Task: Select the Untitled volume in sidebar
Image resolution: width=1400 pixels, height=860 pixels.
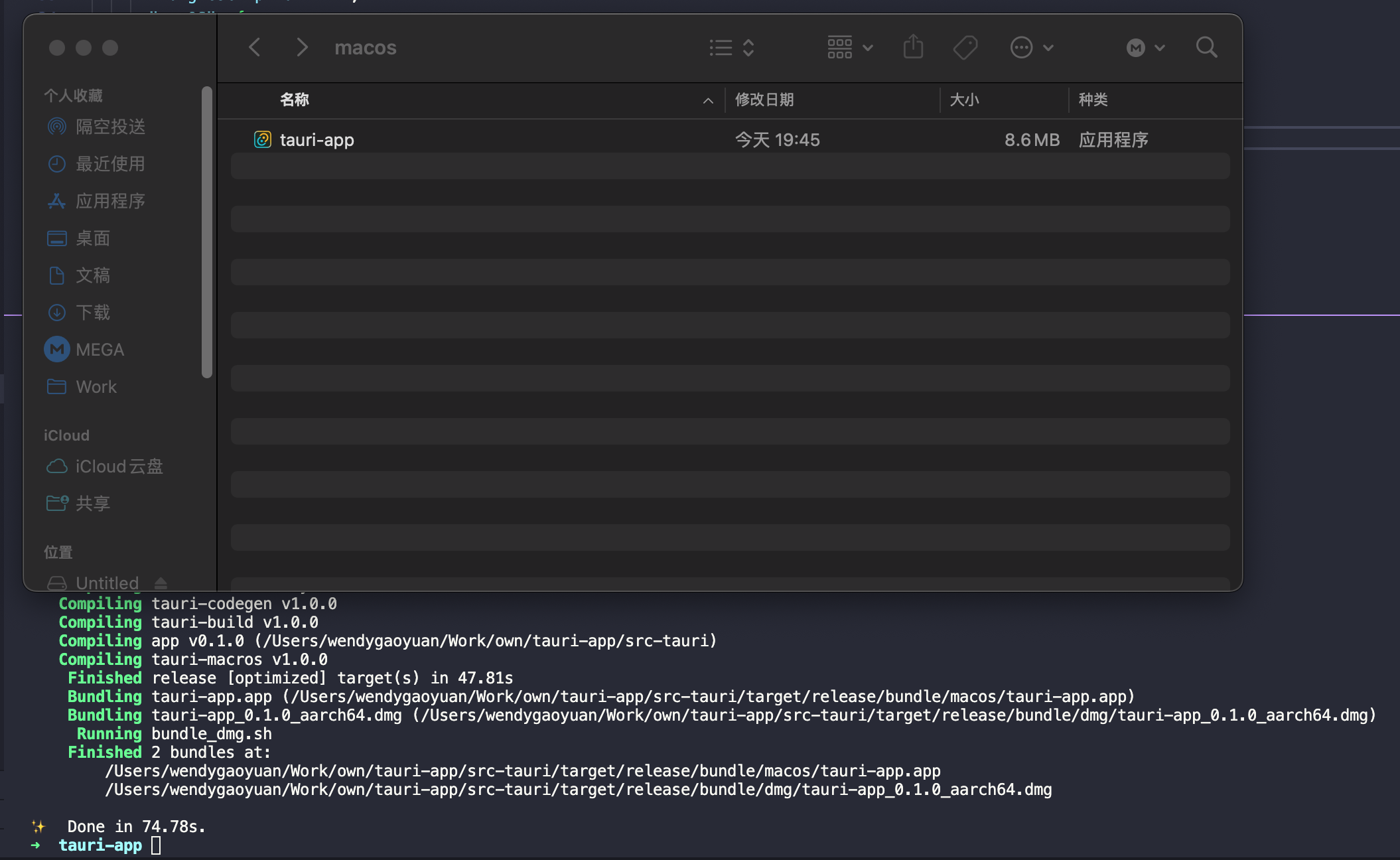Action: tap(107, 583)
